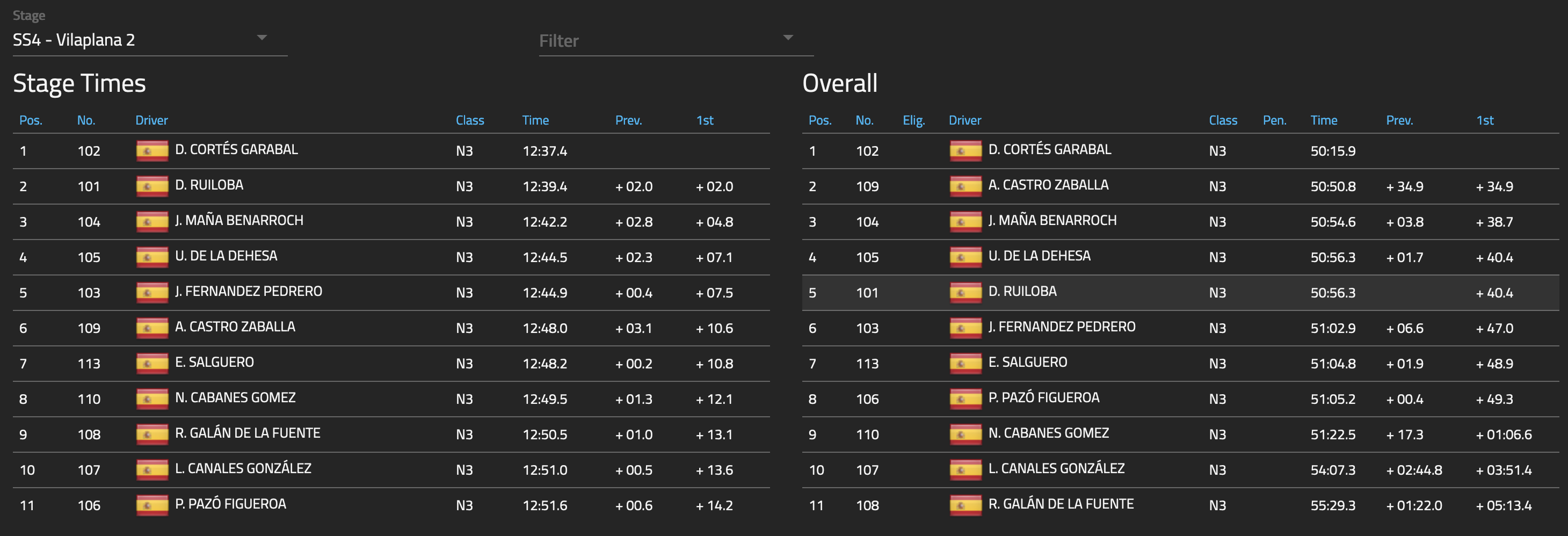Click flag beside E. SALGUERO in Stage Times
This screenshot has width=1568, height=536.
[x=152, y=363]
